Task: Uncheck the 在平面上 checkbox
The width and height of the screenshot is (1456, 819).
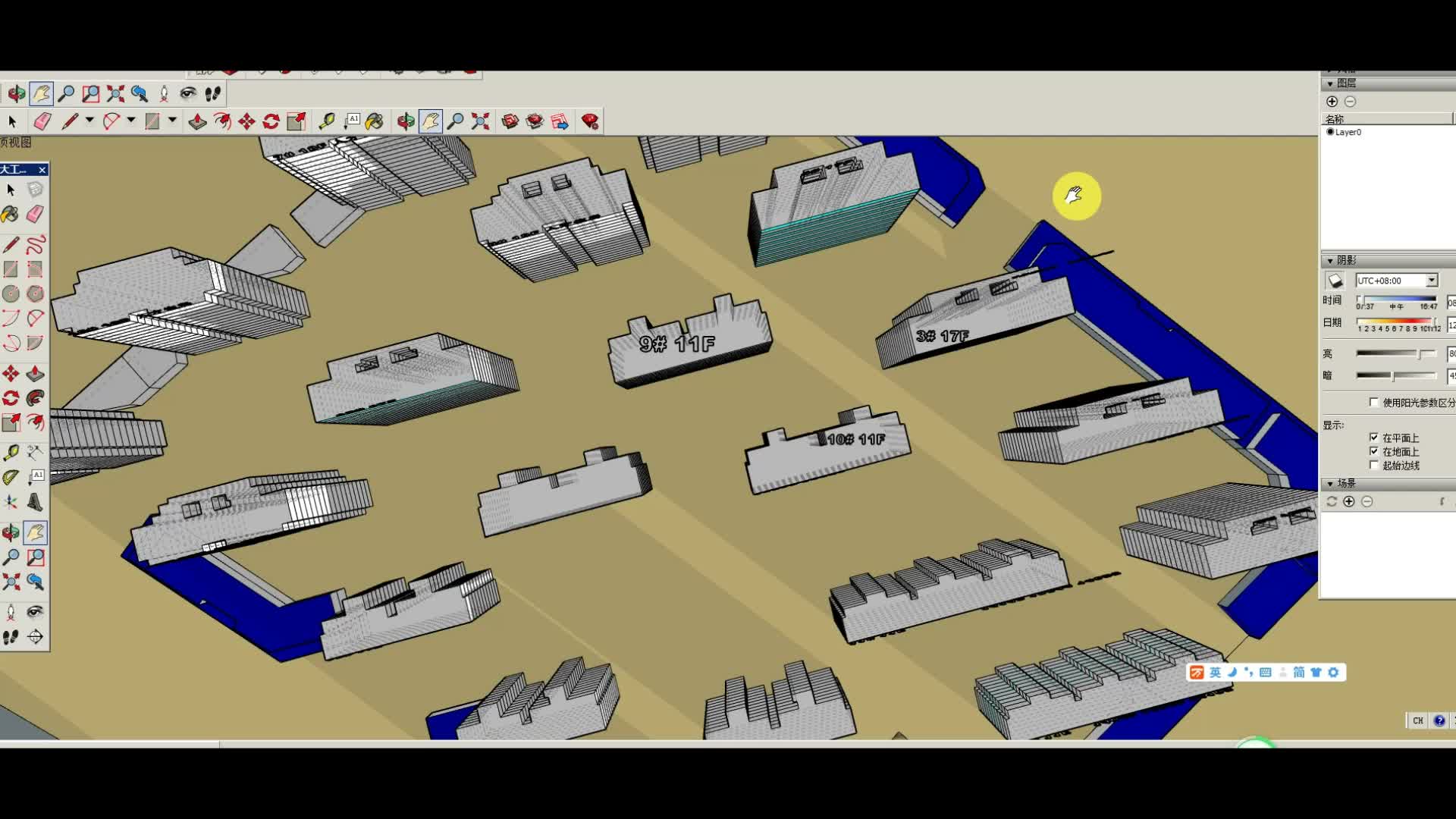Action: point(1374,438)
